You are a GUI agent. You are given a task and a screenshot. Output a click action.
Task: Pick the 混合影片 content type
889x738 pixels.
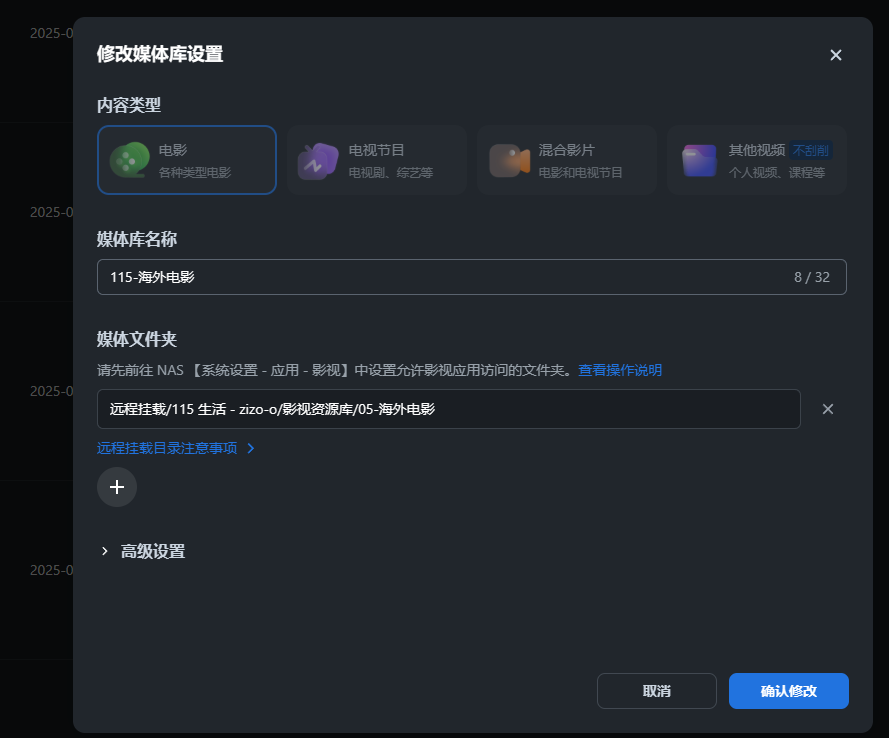566,160
